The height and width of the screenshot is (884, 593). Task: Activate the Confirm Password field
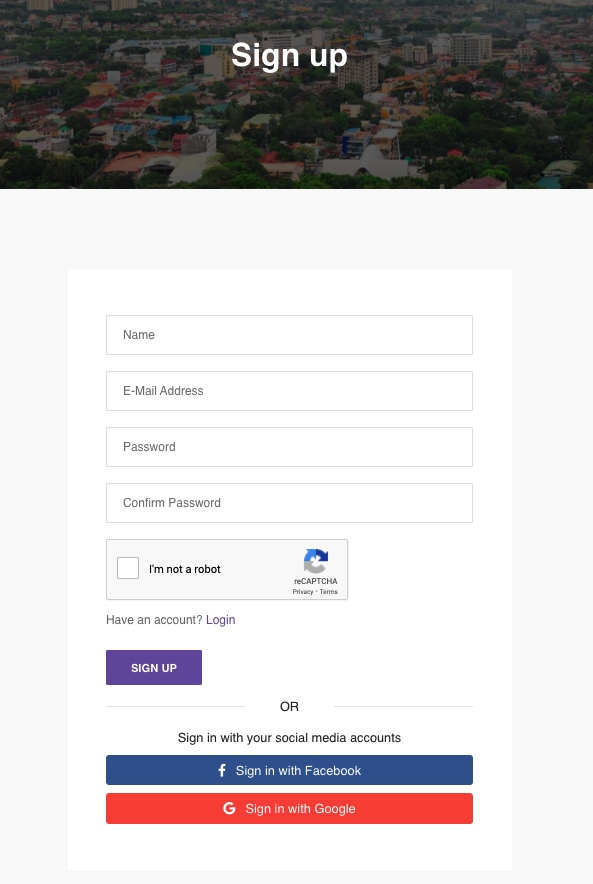tap(289, 503)
